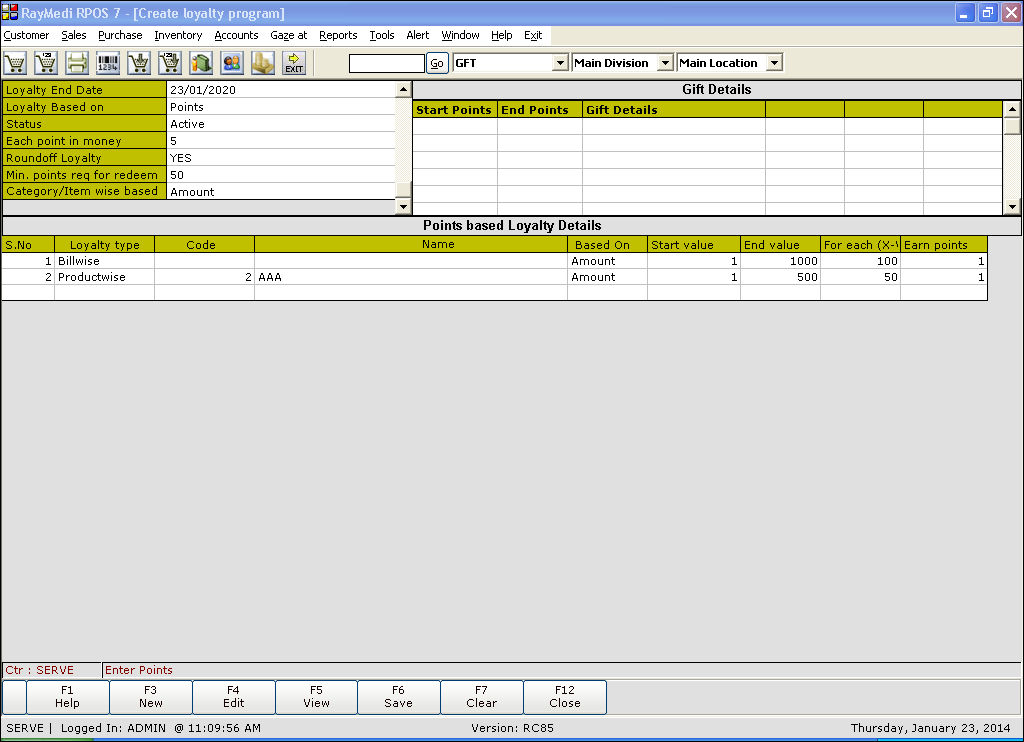The height and width of the screenshot is (742, 1024).
Task: Click the yellow arrow EXIT toolbar icon
Action: (x=294, y=63)
